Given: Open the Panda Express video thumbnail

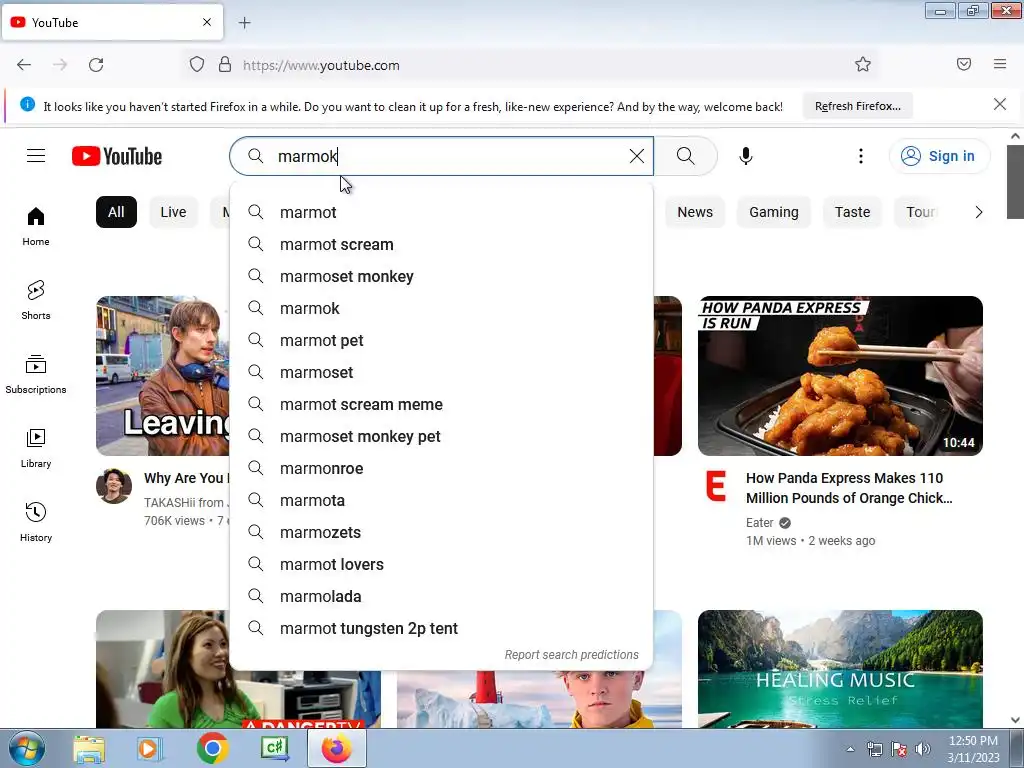Looking at the screenshot, I should [x=840, y=376].
